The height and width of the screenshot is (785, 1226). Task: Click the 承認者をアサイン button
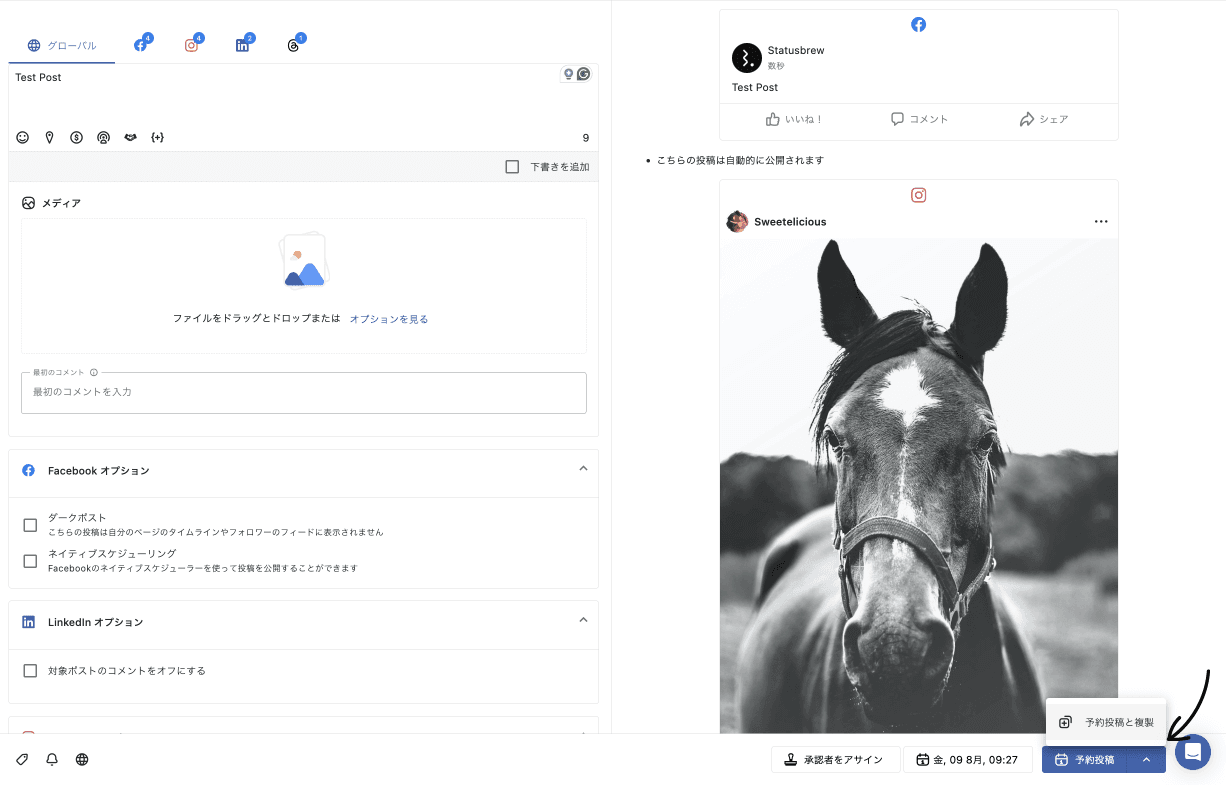833,760
